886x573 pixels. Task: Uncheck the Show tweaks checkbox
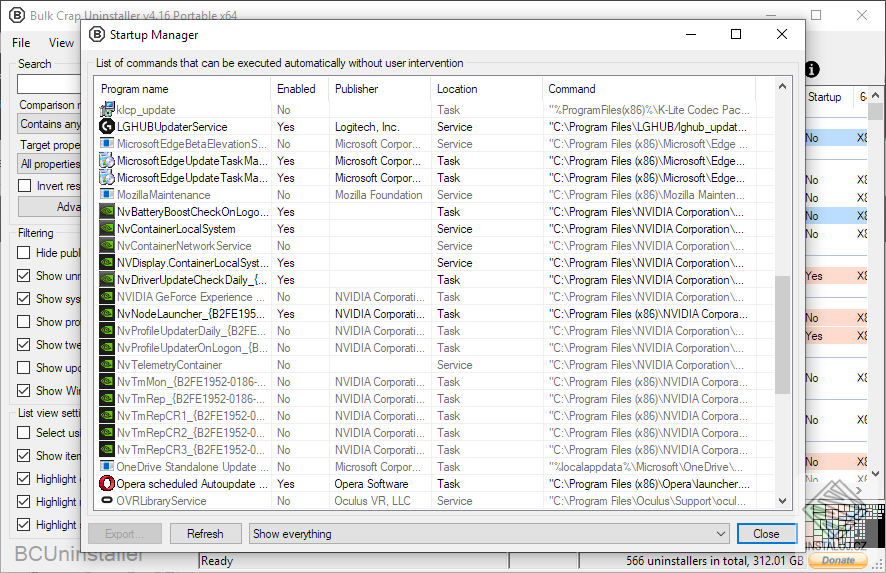click(24, 345)
